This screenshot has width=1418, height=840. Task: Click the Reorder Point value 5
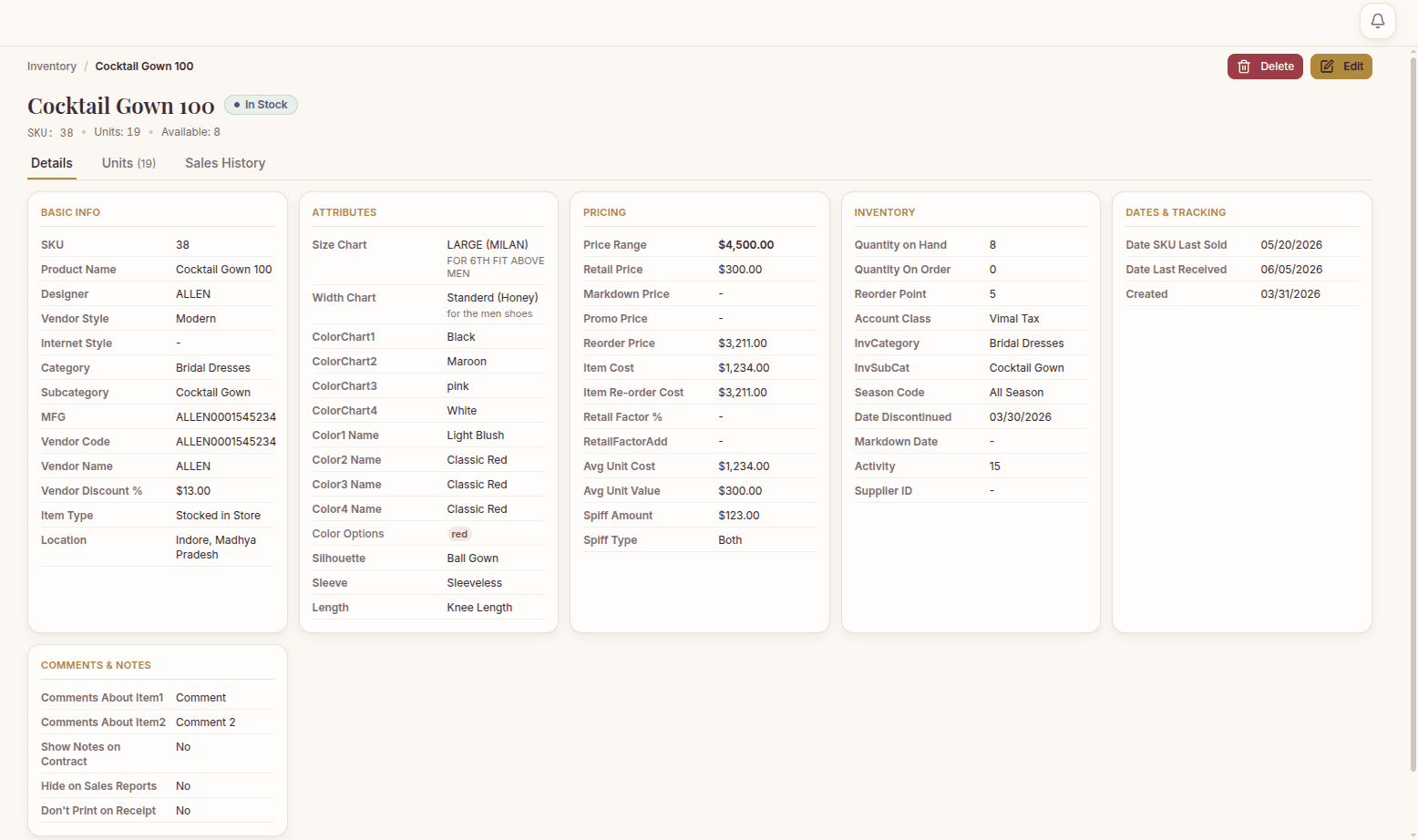coord(992,294)
